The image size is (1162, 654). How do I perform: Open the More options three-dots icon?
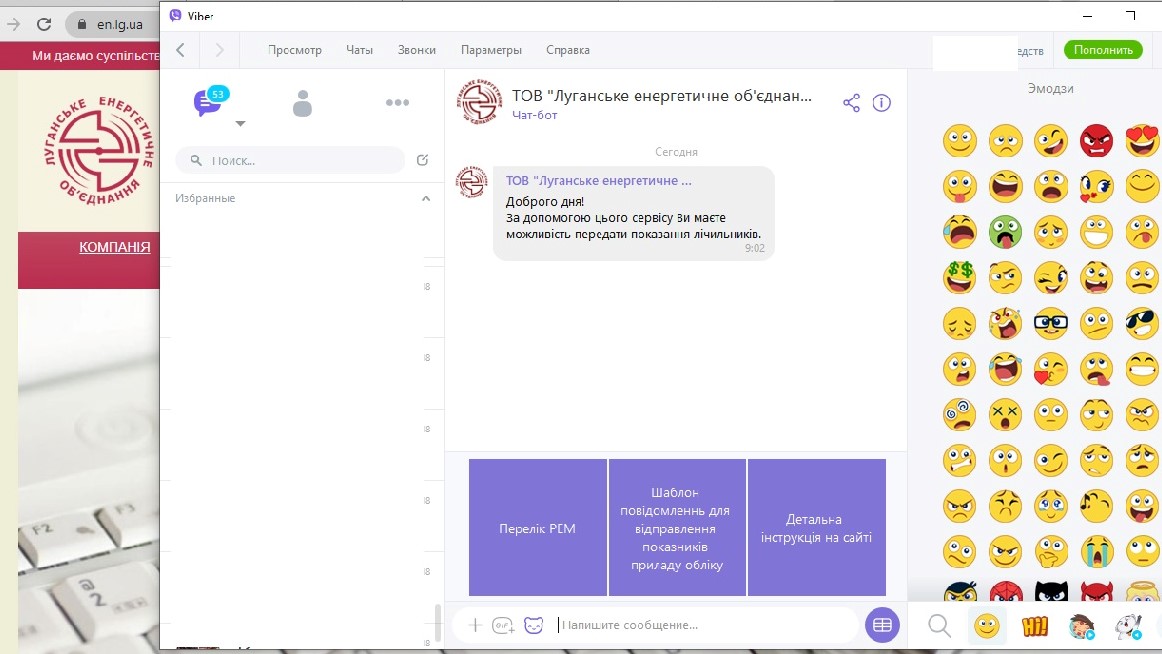(397, 102)
